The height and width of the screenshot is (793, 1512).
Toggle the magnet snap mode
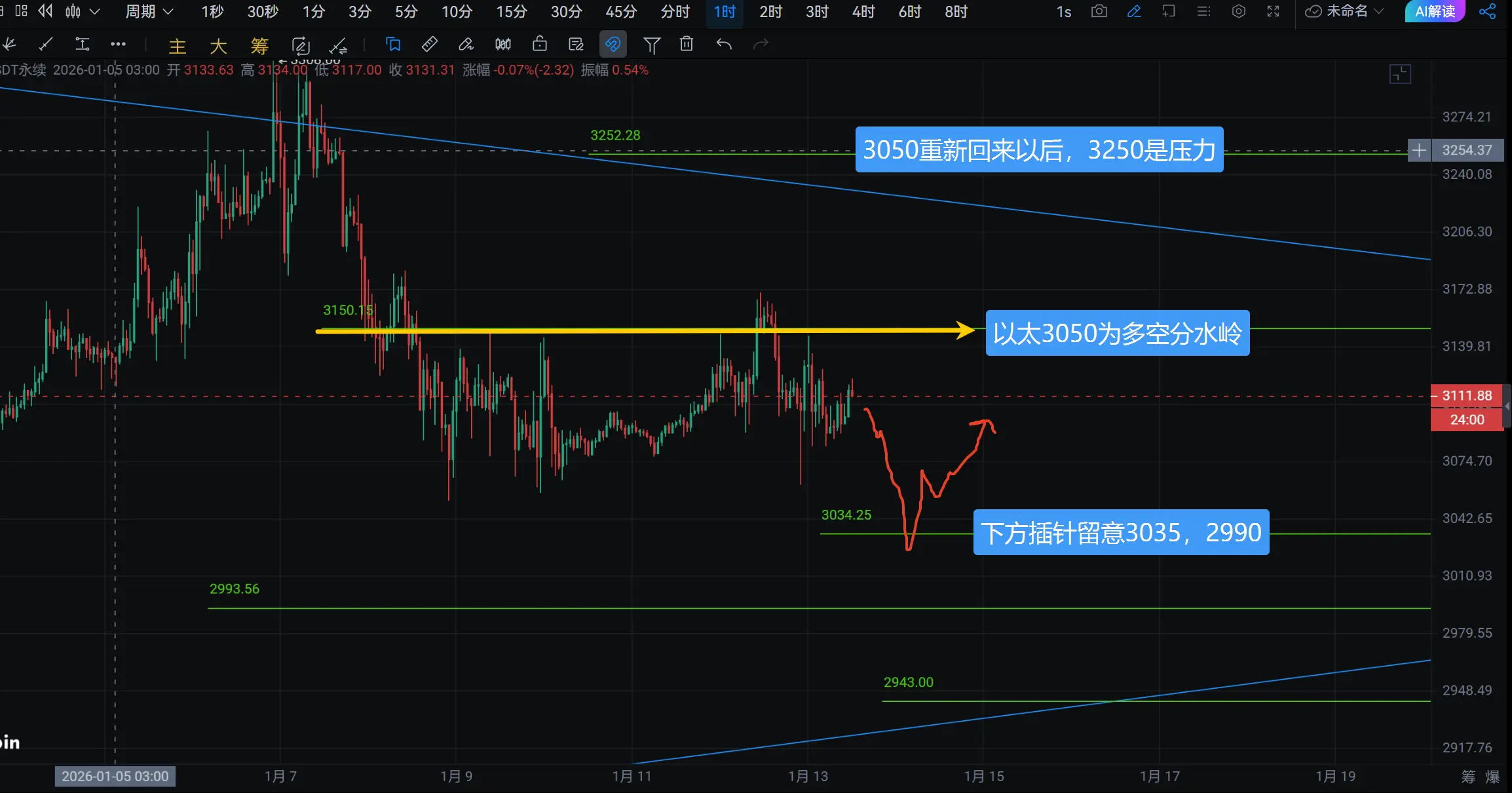click(613, 45)
